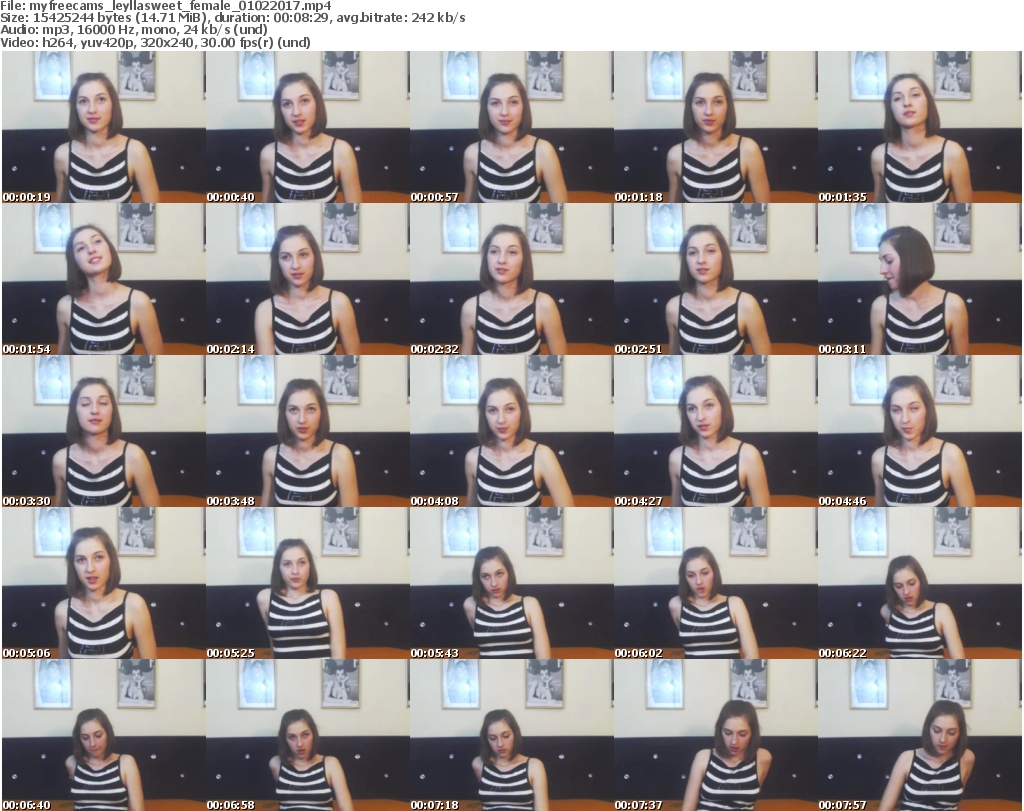
Task: Select the thumbnail stamped 00:06:40
Action: pyautogui.click(x=104, y=735)
